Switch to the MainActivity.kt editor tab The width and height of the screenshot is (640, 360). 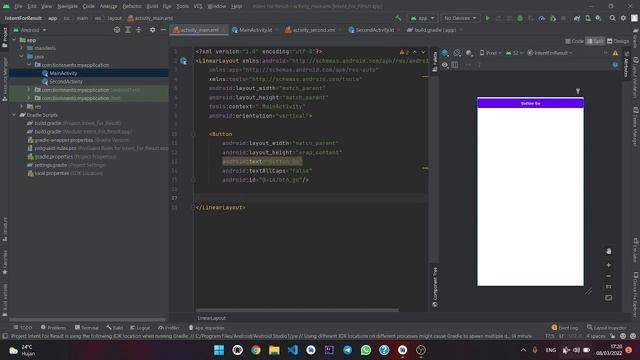tap(252, 30)
